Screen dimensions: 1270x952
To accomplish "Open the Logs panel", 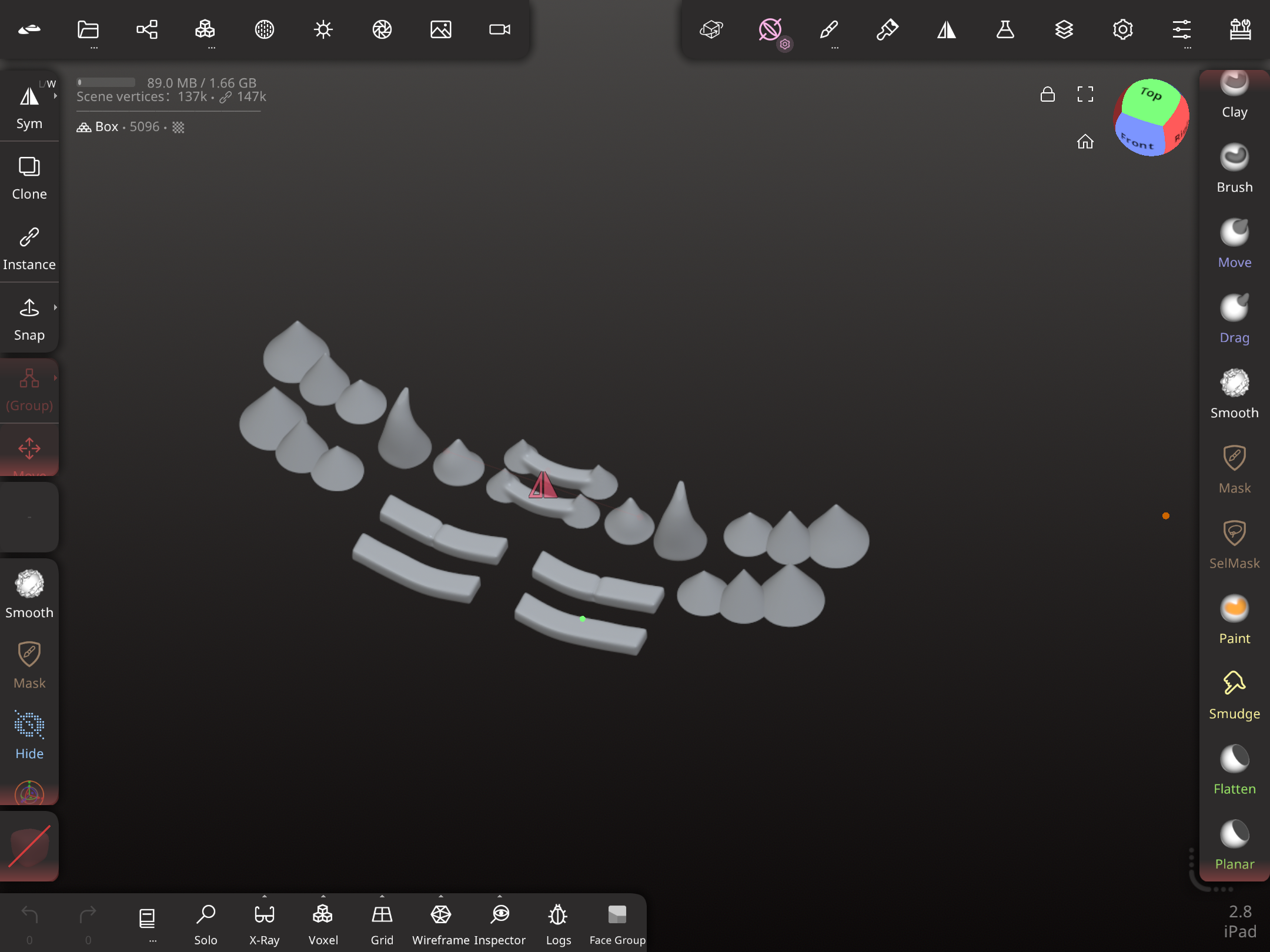I will pyautogui.click(x=559, y=924).
